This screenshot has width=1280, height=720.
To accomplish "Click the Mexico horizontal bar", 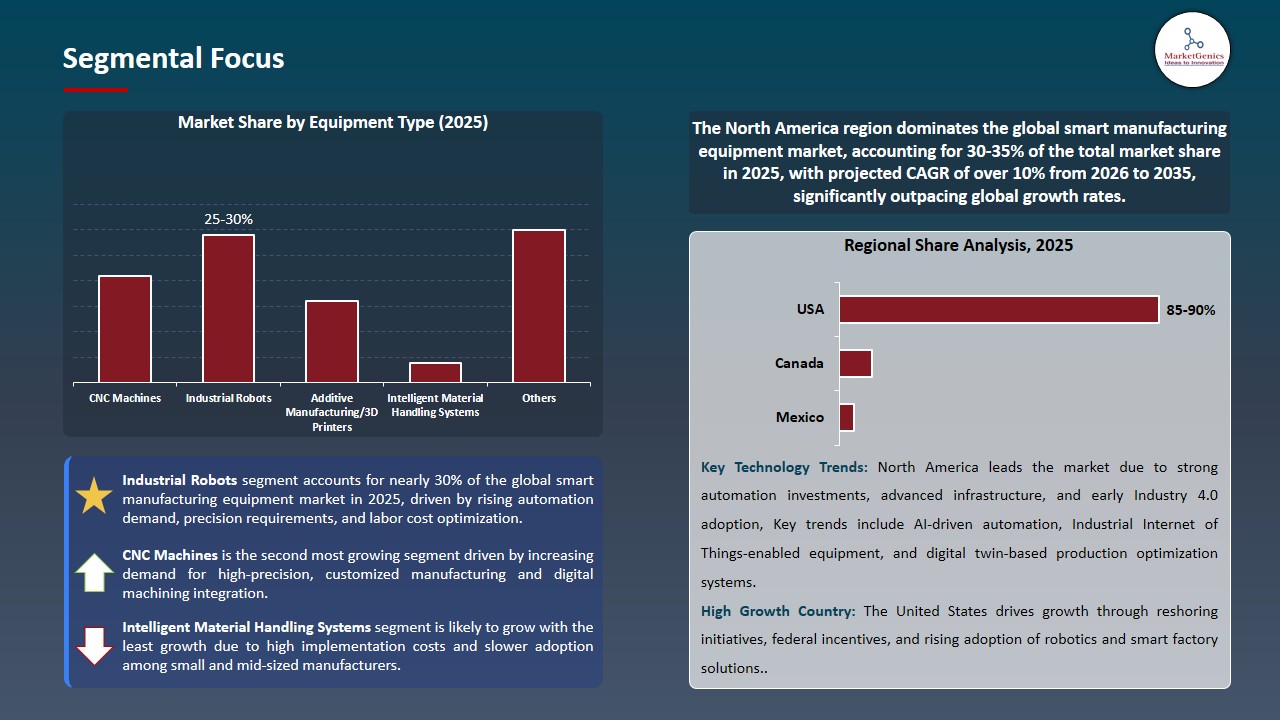I will click(x=846, y=417).
